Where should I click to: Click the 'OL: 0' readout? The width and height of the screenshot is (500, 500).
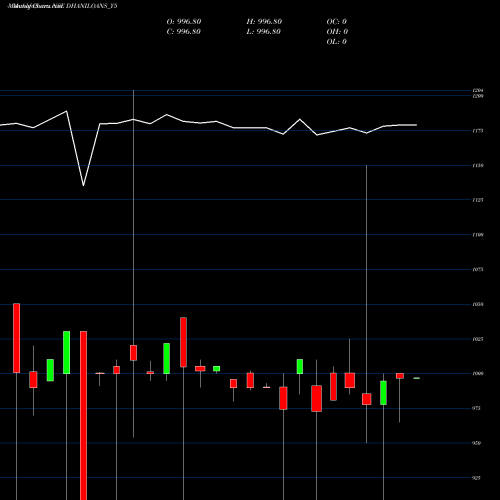tap(337, 42)
